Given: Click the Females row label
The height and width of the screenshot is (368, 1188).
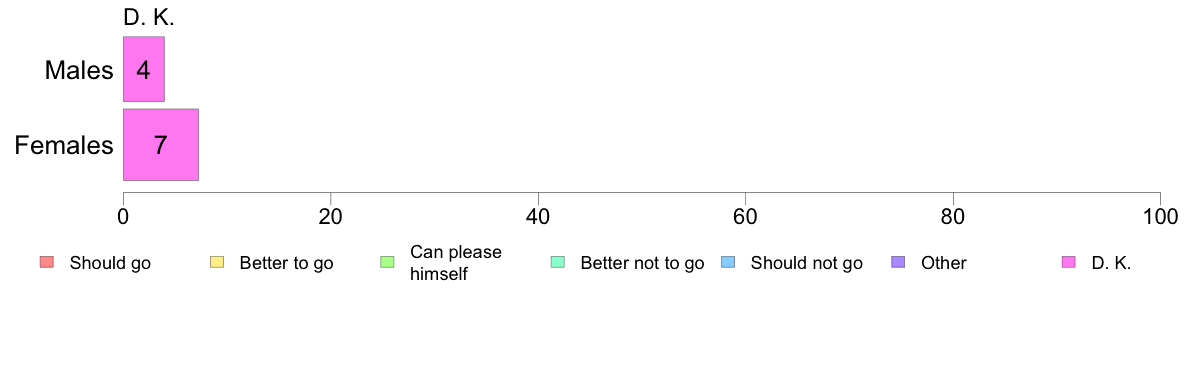Looking at the screenshot, I should tap(64, 145).
